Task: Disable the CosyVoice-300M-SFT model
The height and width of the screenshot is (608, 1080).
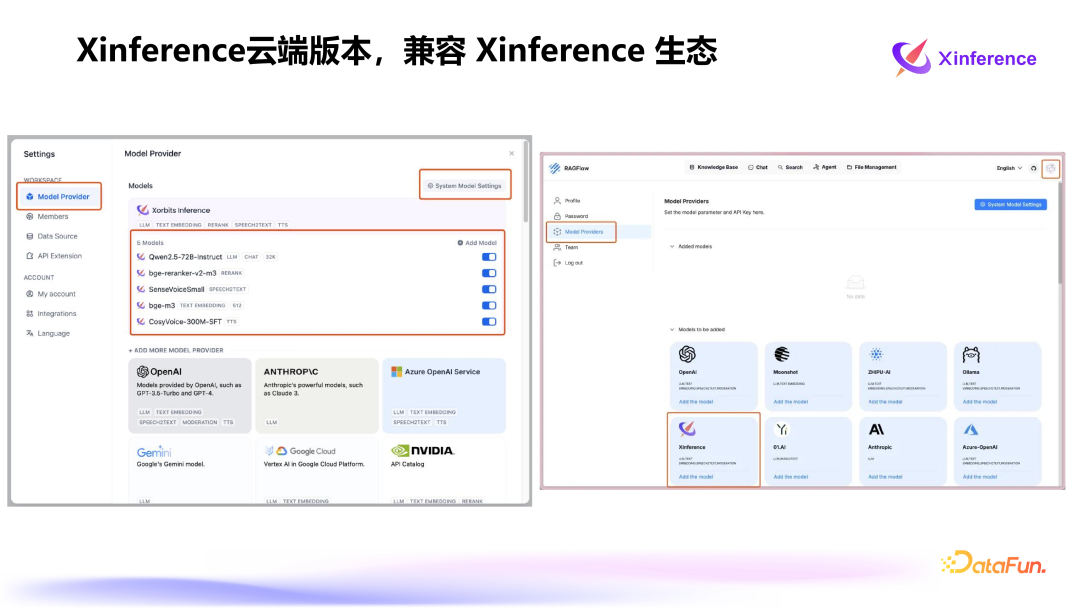Action: 487,321
